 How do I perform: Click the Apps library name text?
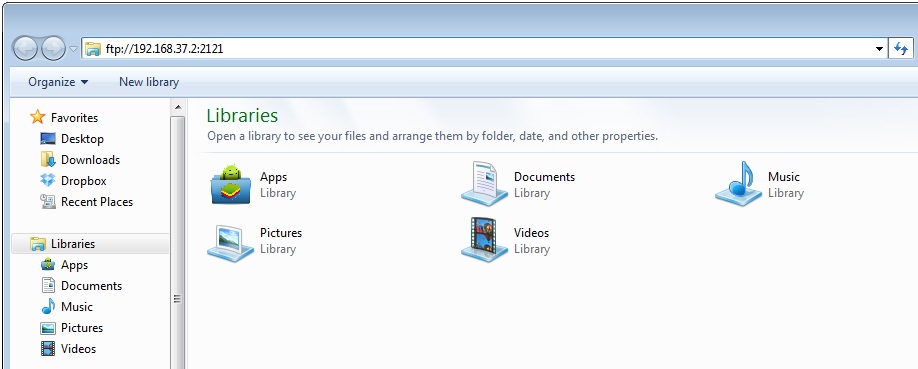tap(273, 177)
